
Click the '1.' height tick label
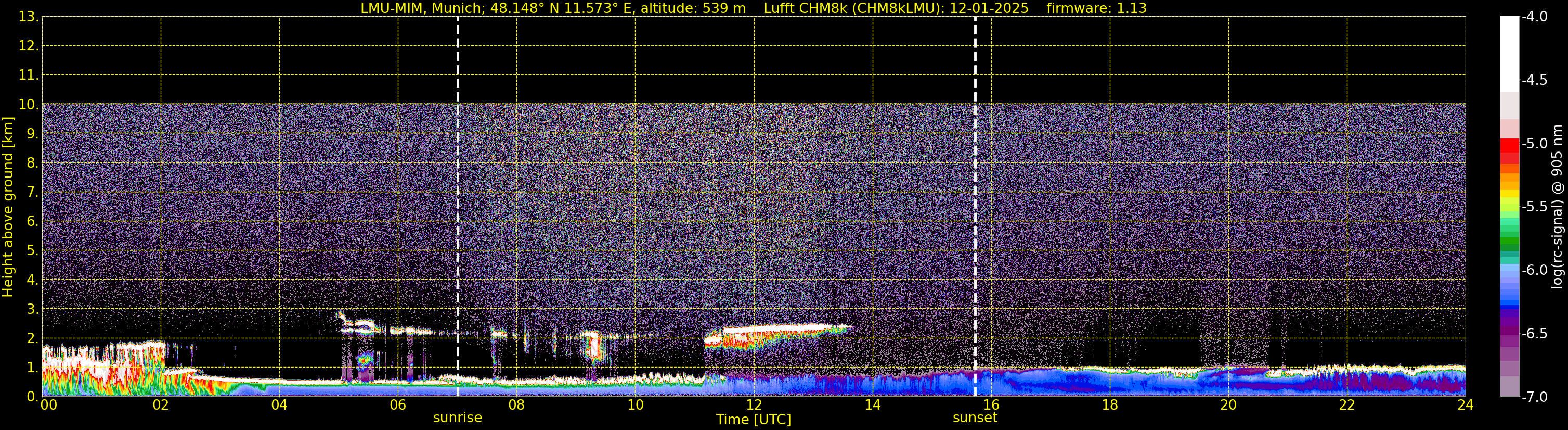32,367
